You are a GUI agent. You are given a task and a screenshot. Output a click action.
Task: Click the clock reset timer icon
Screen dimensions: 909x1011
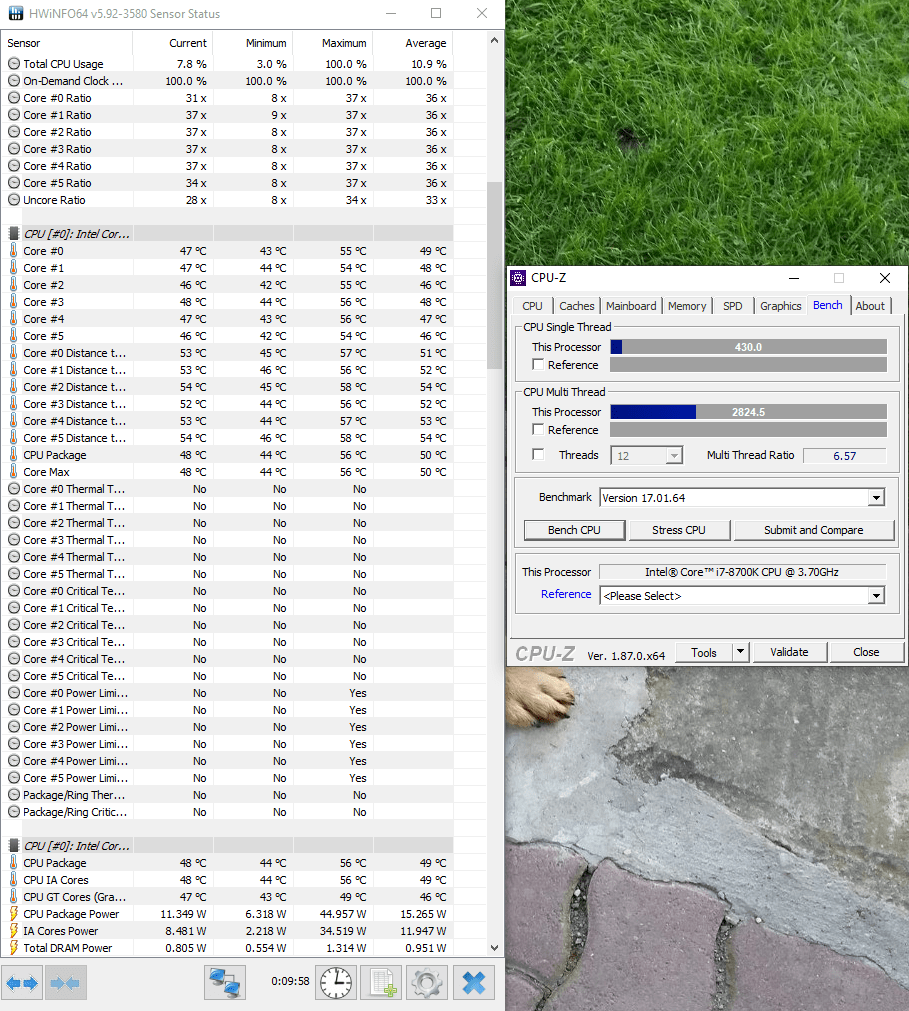336,983
